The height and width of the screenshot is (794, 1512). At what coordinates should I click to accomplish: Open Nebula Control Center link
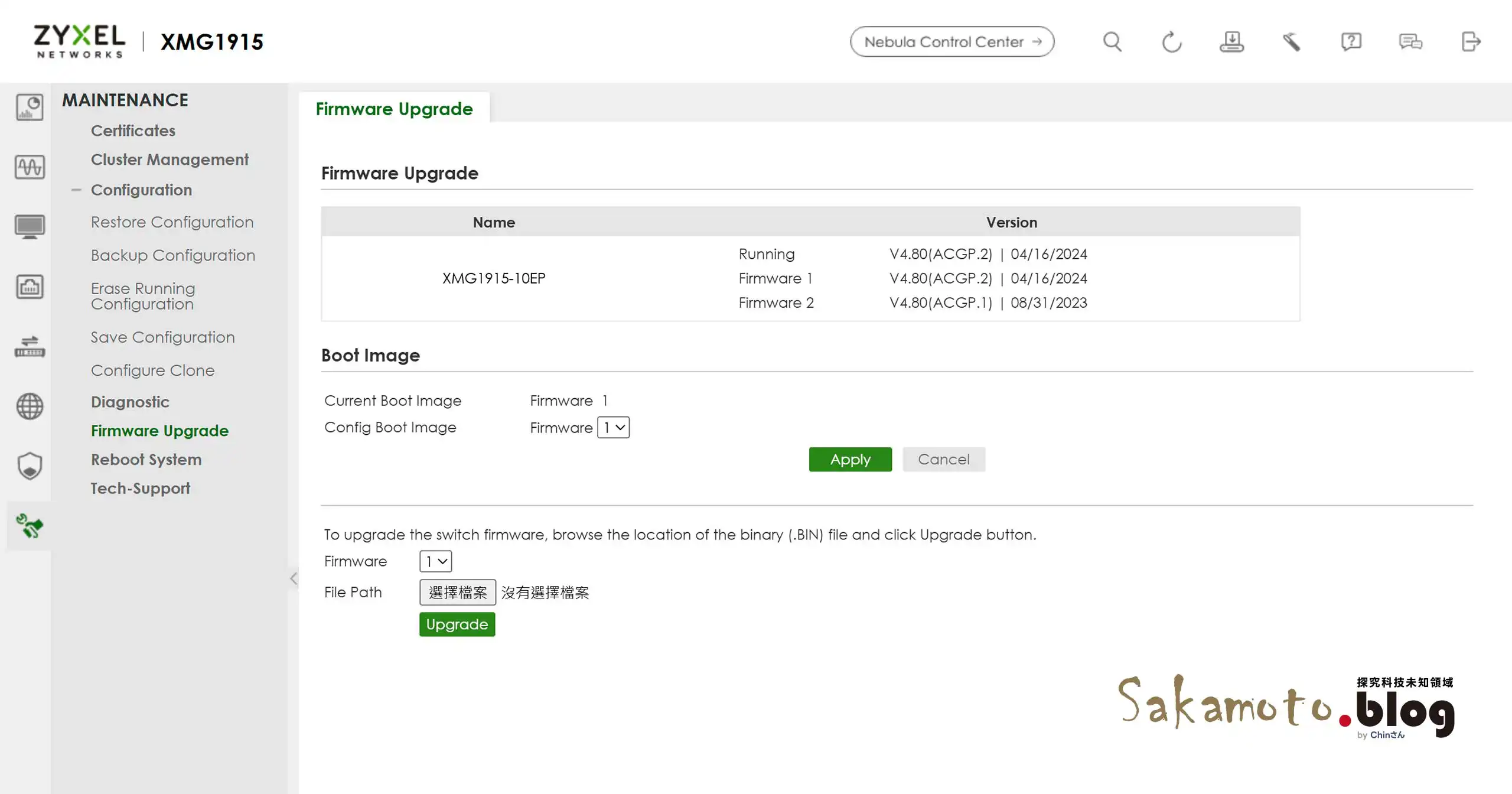pyautogui.click(x=951, y=42)
